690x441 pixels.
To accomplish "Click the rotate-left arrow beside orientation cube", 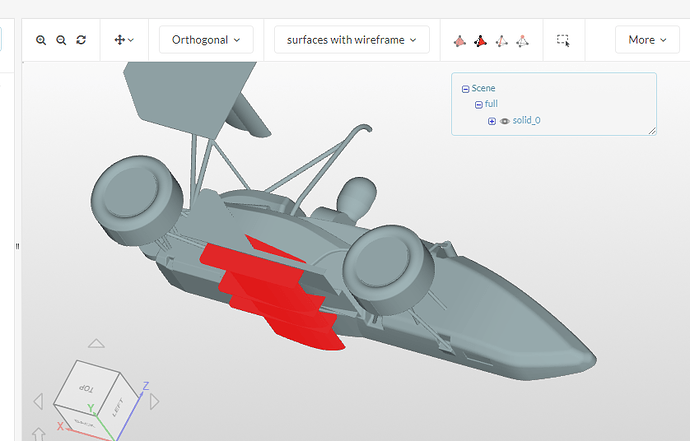I will coord(38,401).
